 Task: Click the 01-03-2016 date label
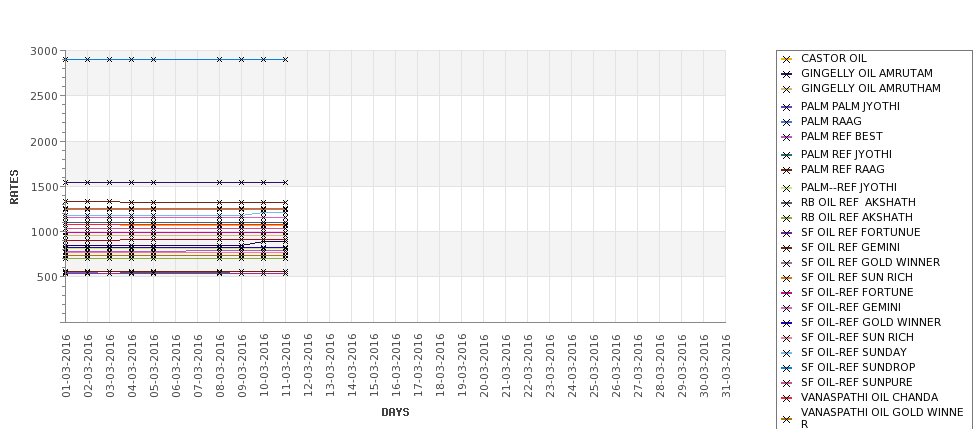coord(66,366)
